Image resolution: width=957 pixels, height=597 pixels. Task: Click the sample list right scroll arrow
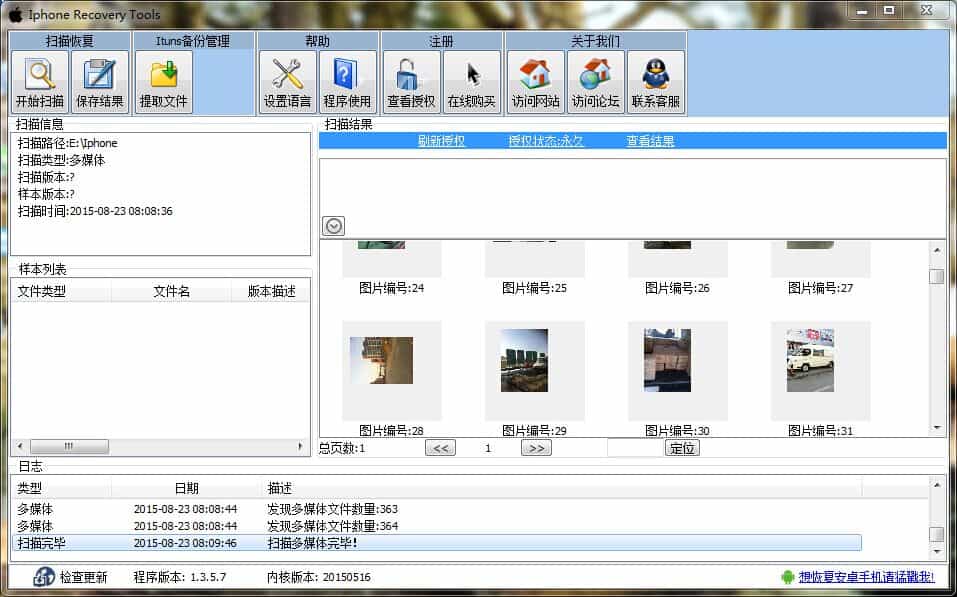coord(300,446)
